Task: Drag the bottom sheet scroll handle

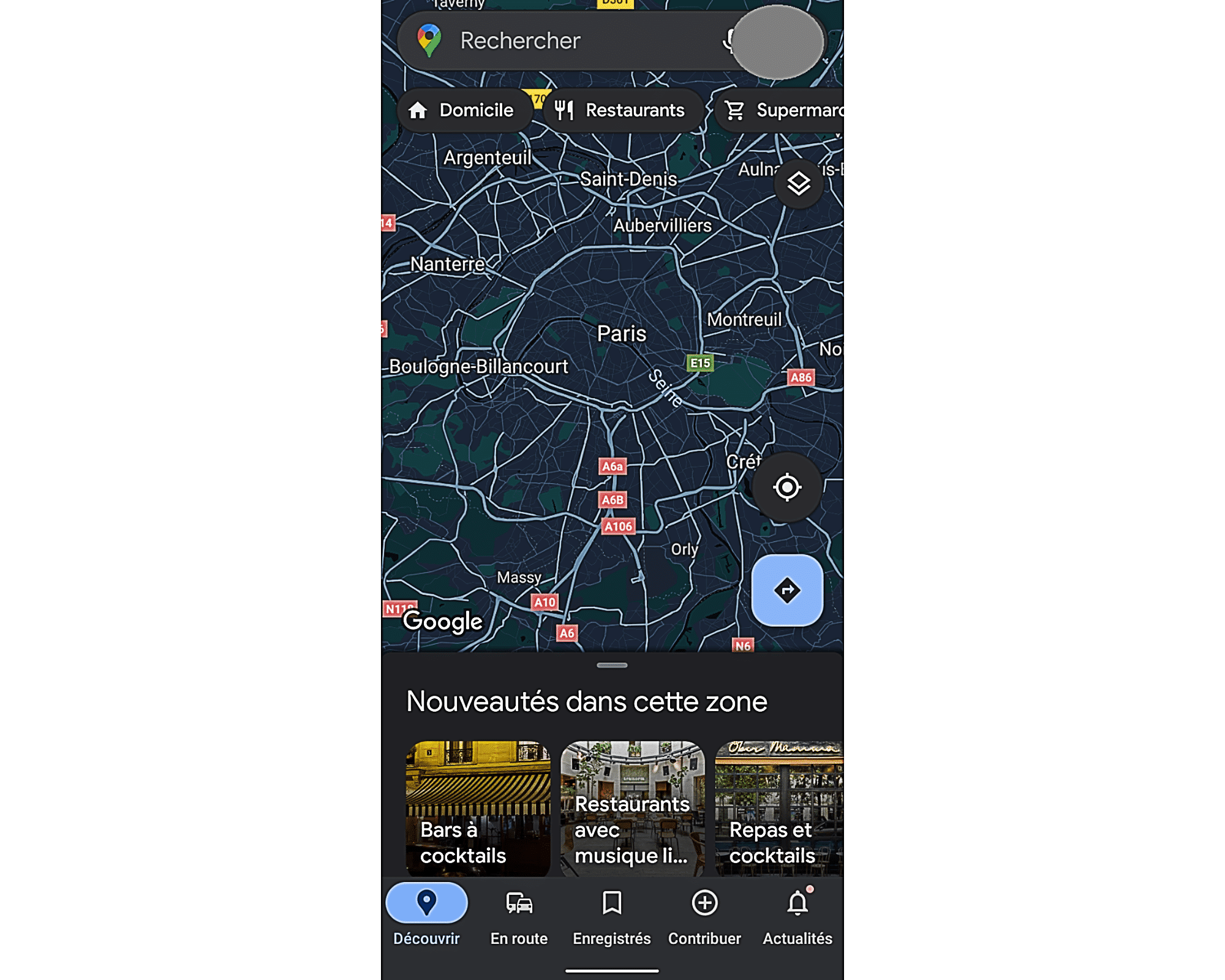Action: [613, 665]
